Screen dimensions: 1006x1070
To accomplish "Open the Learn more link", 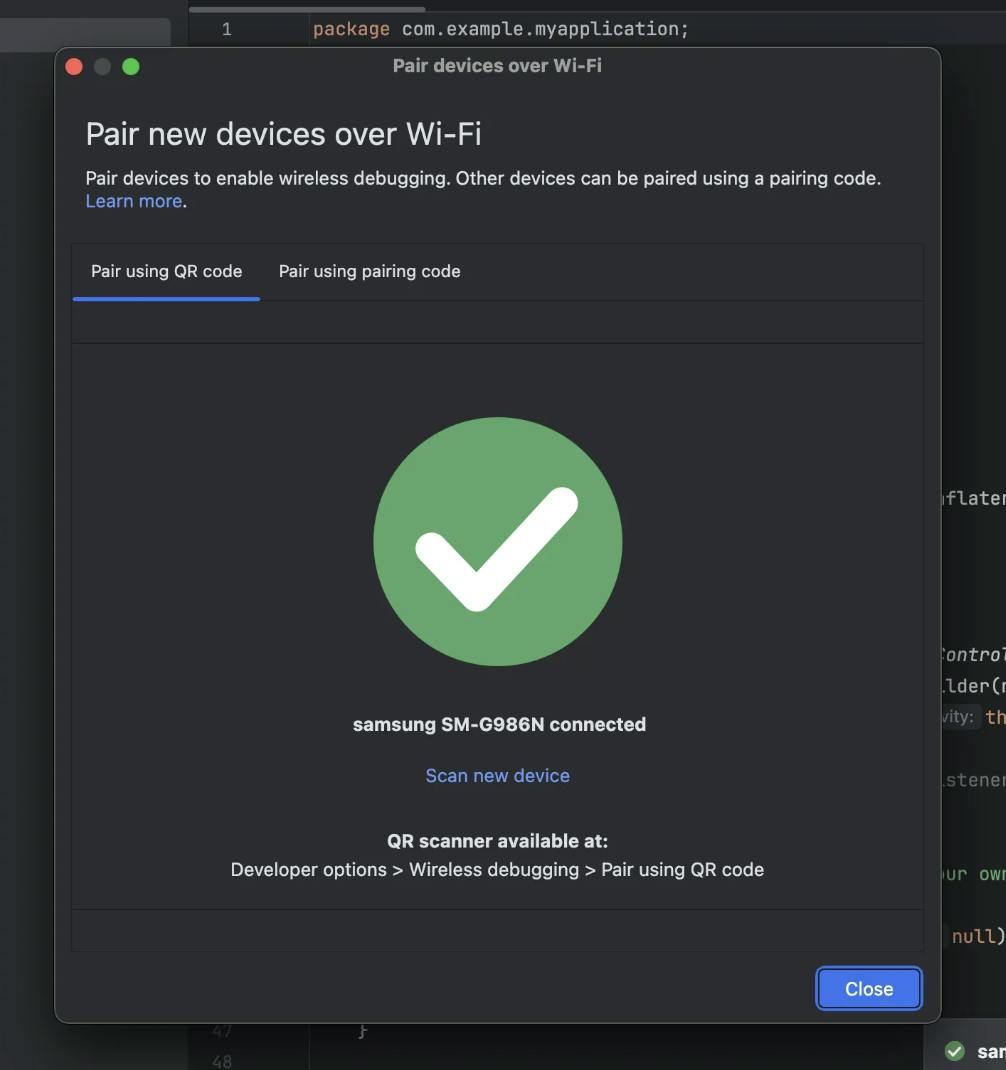I will [134, 201].
